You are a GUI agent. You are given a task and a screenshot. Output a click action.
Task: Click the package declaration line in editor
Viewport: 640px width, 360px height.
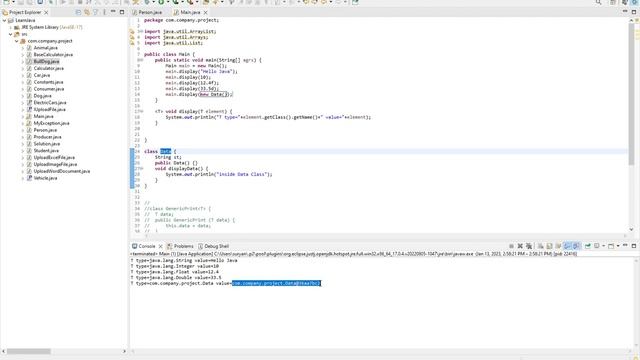pyautogui.click(x=181, y=20)
